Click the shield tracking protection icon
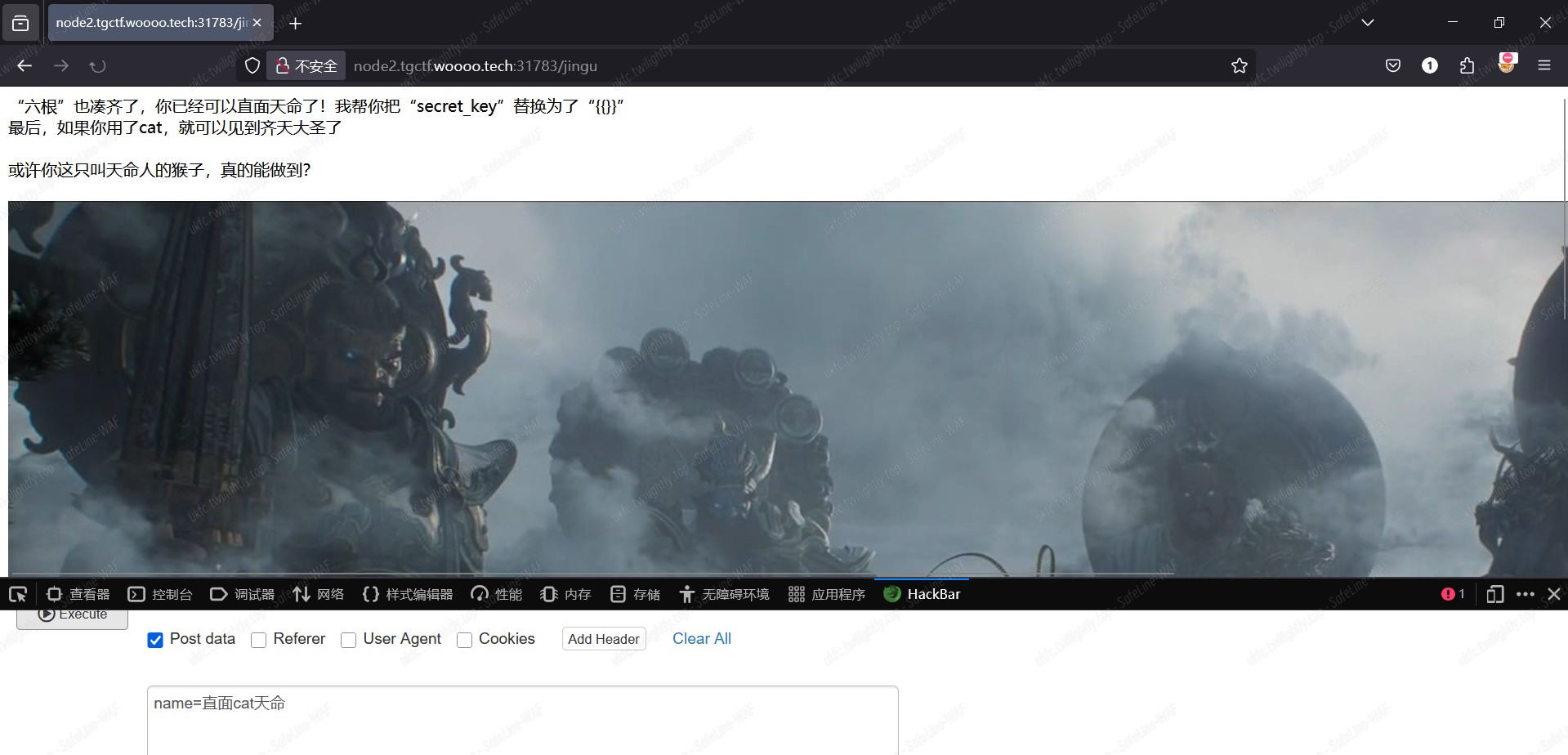The width and height of the screenshot is (1568, 755). click(x=252, y=66)
